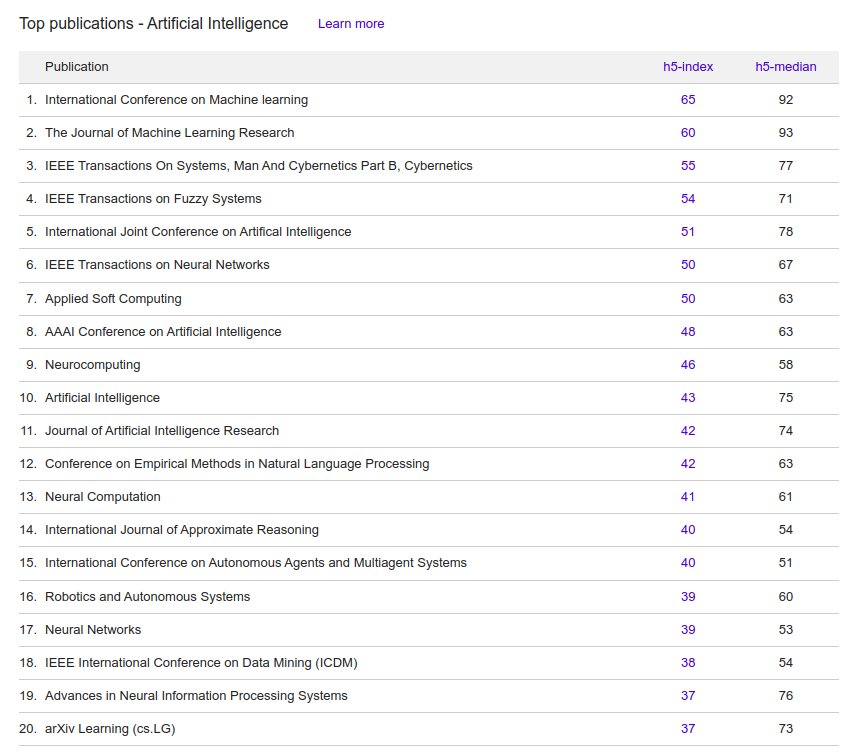The image size is (852, 754).
Task: Click the page title 'Top publications - Artificial Intelligence'
Action: click(x=154, y=24)
